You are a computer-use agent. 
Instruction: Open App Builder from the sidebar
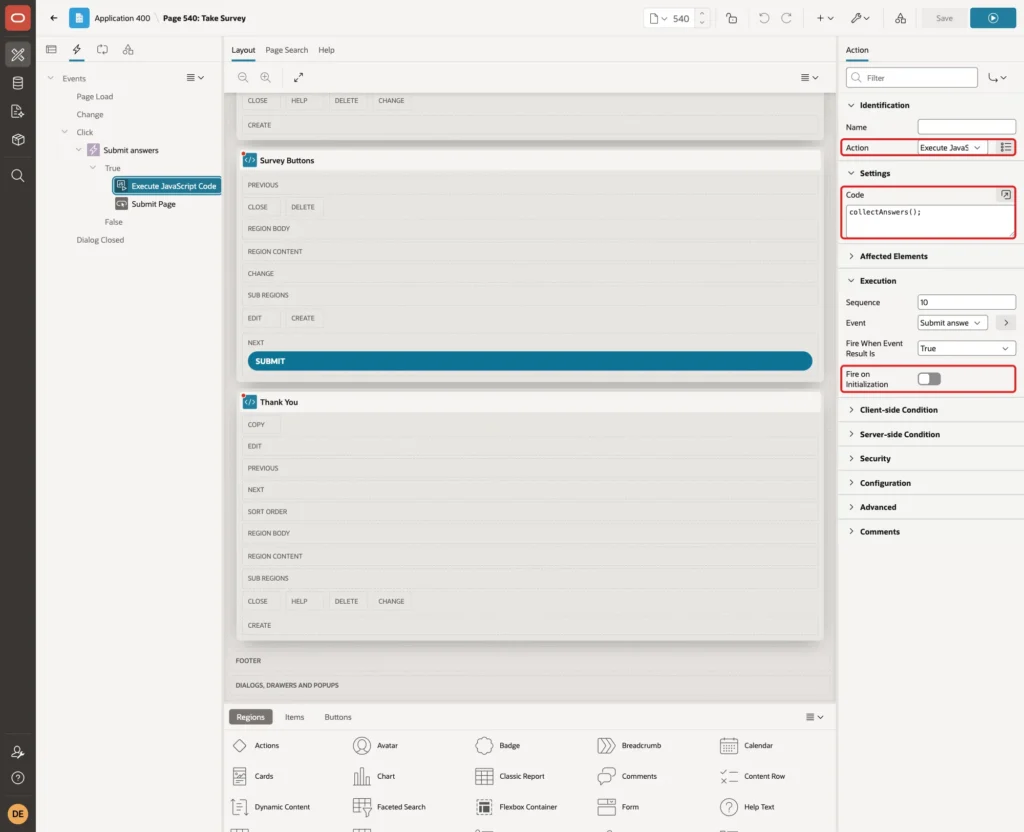coord(18,55)
